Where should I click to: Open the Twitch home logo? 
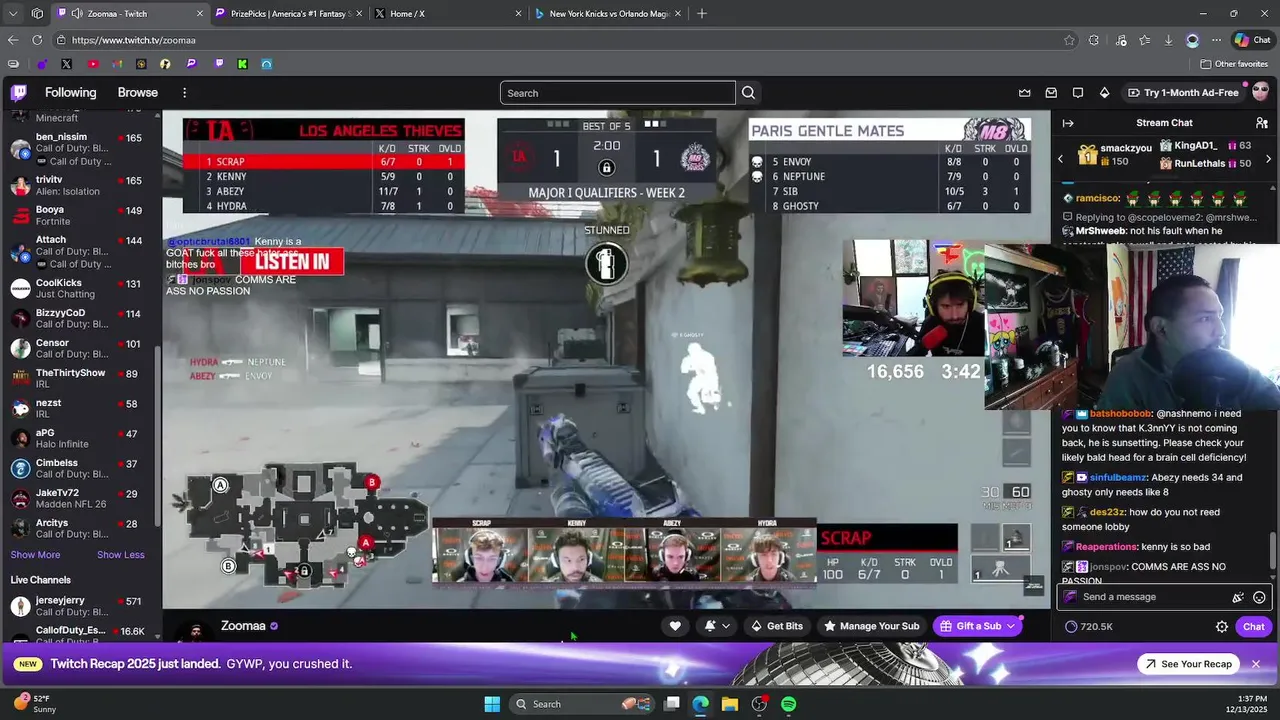18,93
